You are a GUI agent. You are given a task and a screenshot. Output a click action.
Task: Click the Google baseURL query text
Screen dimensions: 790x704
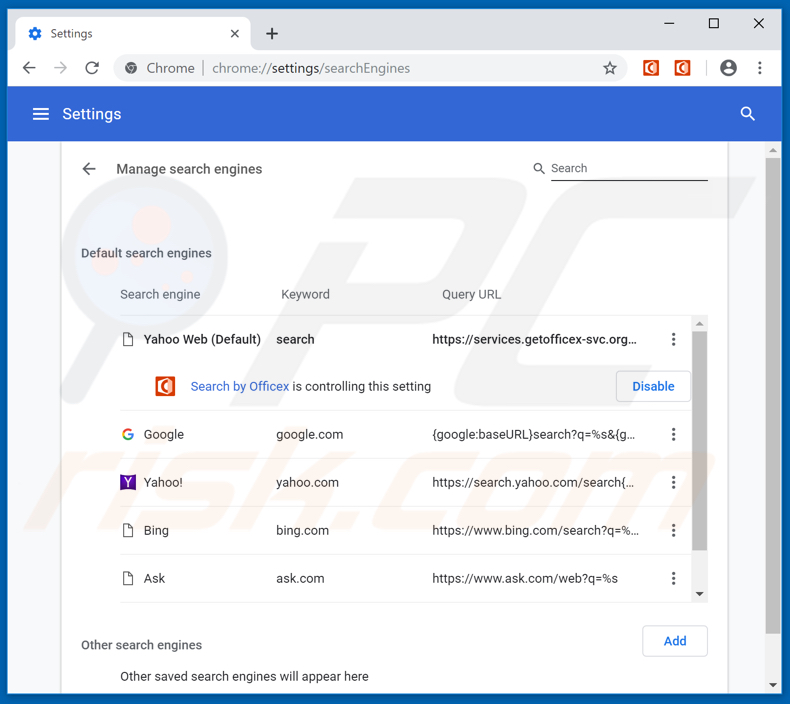(x=534, y=434)
